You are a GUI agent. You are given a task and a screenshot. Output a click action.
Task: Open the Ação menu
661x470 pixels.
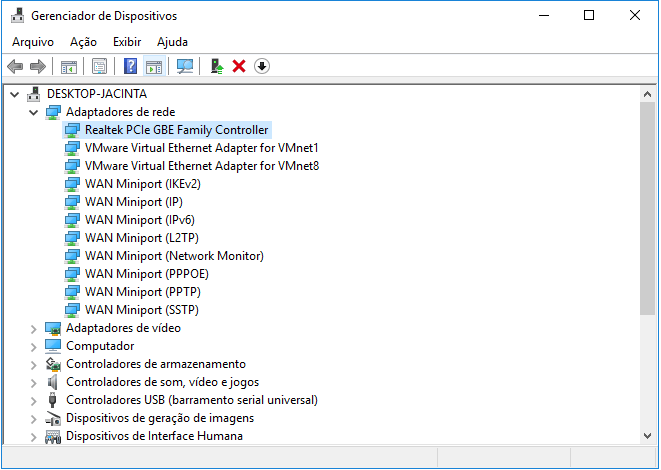[84, 42]
